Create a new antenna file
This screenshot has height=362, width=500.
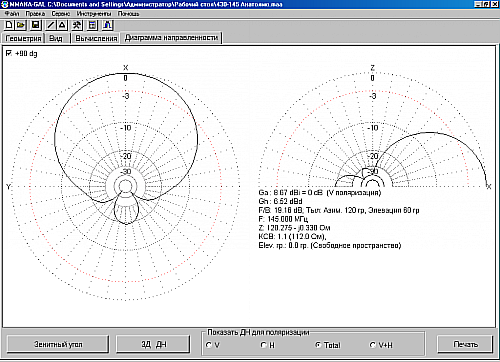click(9, 25)
